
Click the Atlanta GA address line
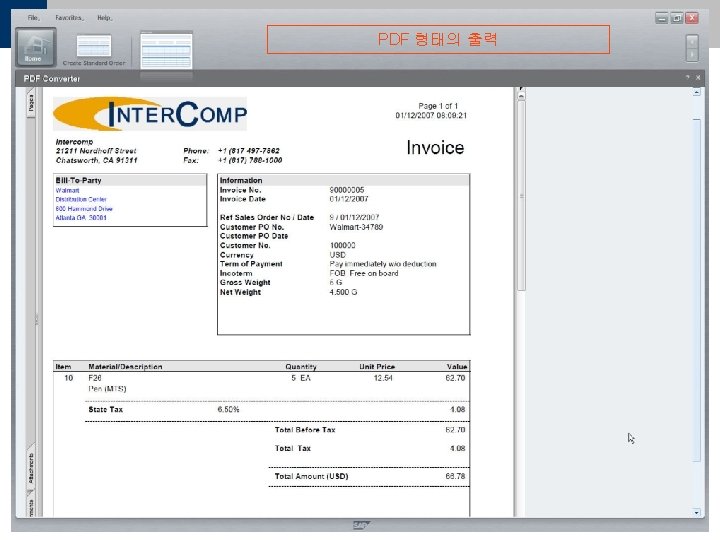coord(81,218)
